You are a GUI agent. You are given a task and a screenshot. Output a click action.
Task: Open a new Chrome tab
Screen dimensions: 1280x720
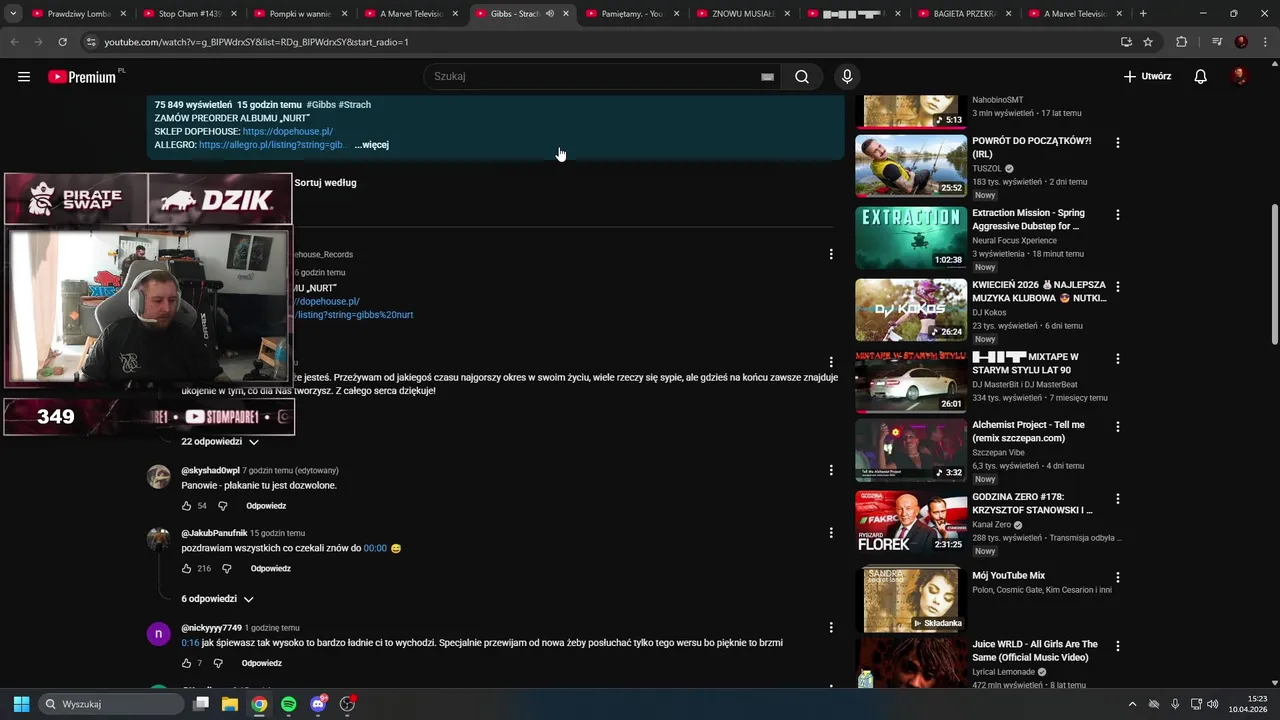coord(1143,14)
